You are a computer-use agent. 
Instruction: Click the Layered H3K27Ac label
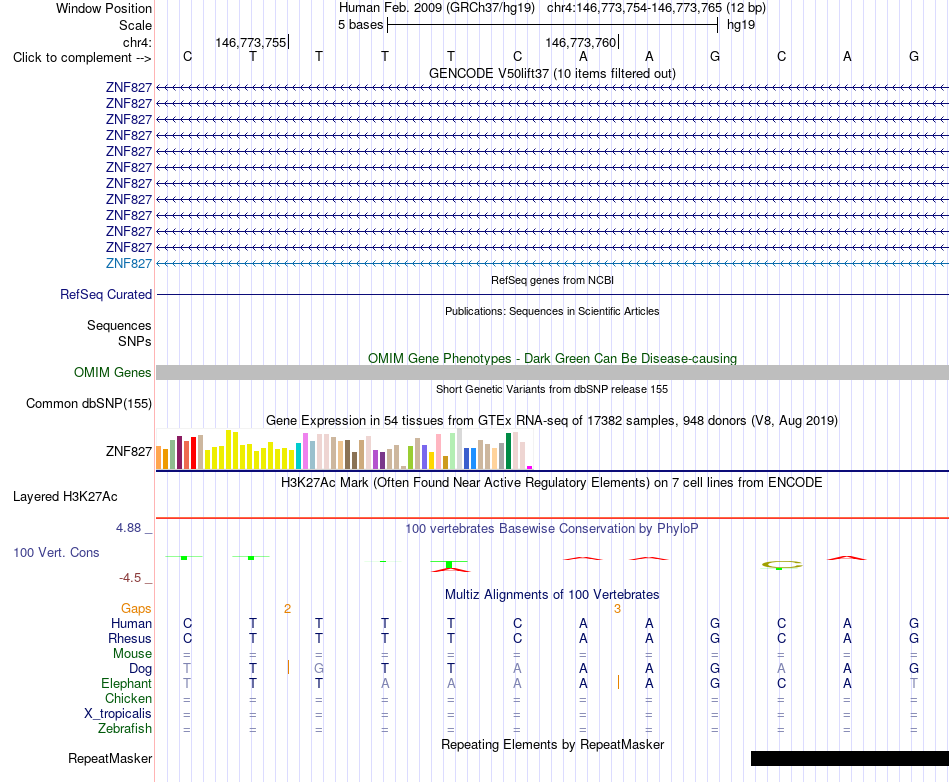tap(65, 497)
